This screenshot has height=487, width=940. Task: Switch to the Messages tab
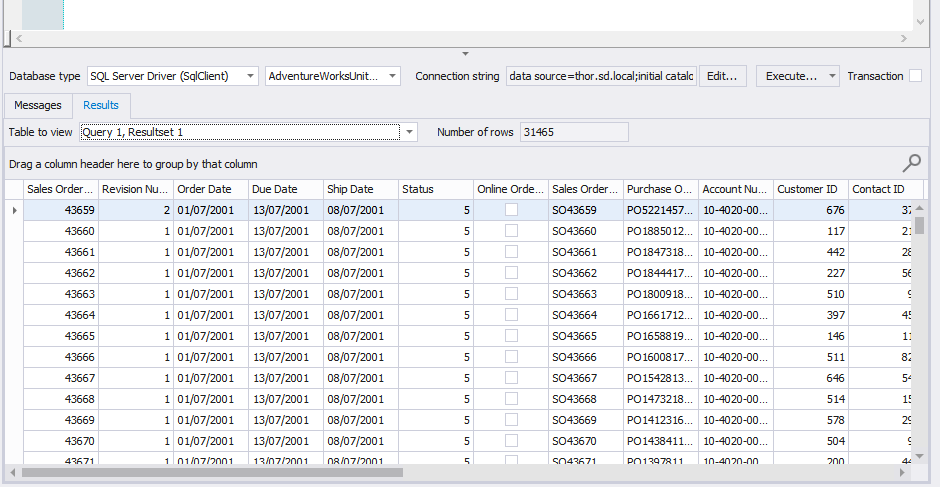pos(38,105)
